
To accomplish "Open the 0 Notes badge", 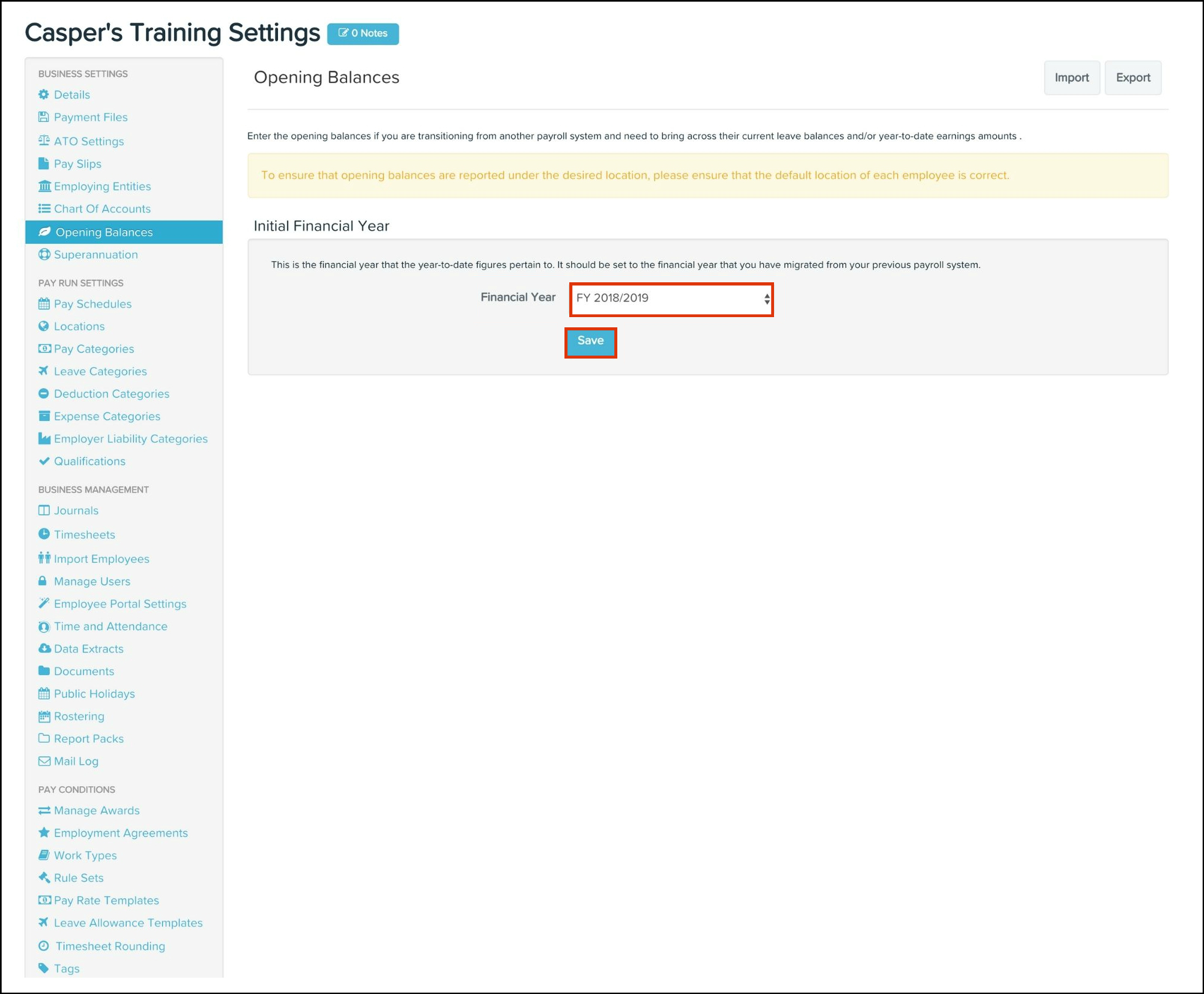I will pyautogui.click(x=363, y=34).
